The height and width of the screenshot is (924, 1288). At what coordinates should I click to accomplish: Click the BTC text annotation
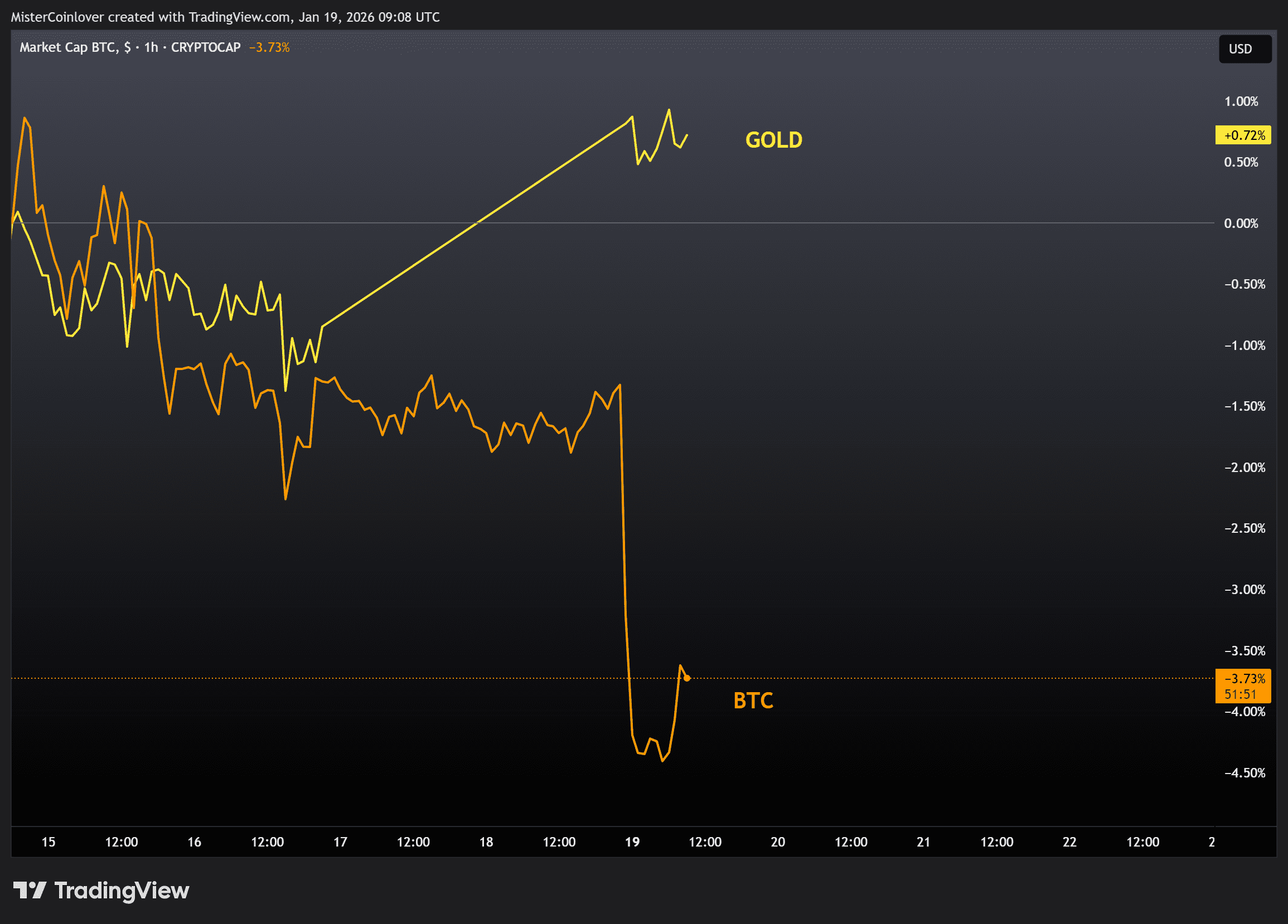pos(753,701)
